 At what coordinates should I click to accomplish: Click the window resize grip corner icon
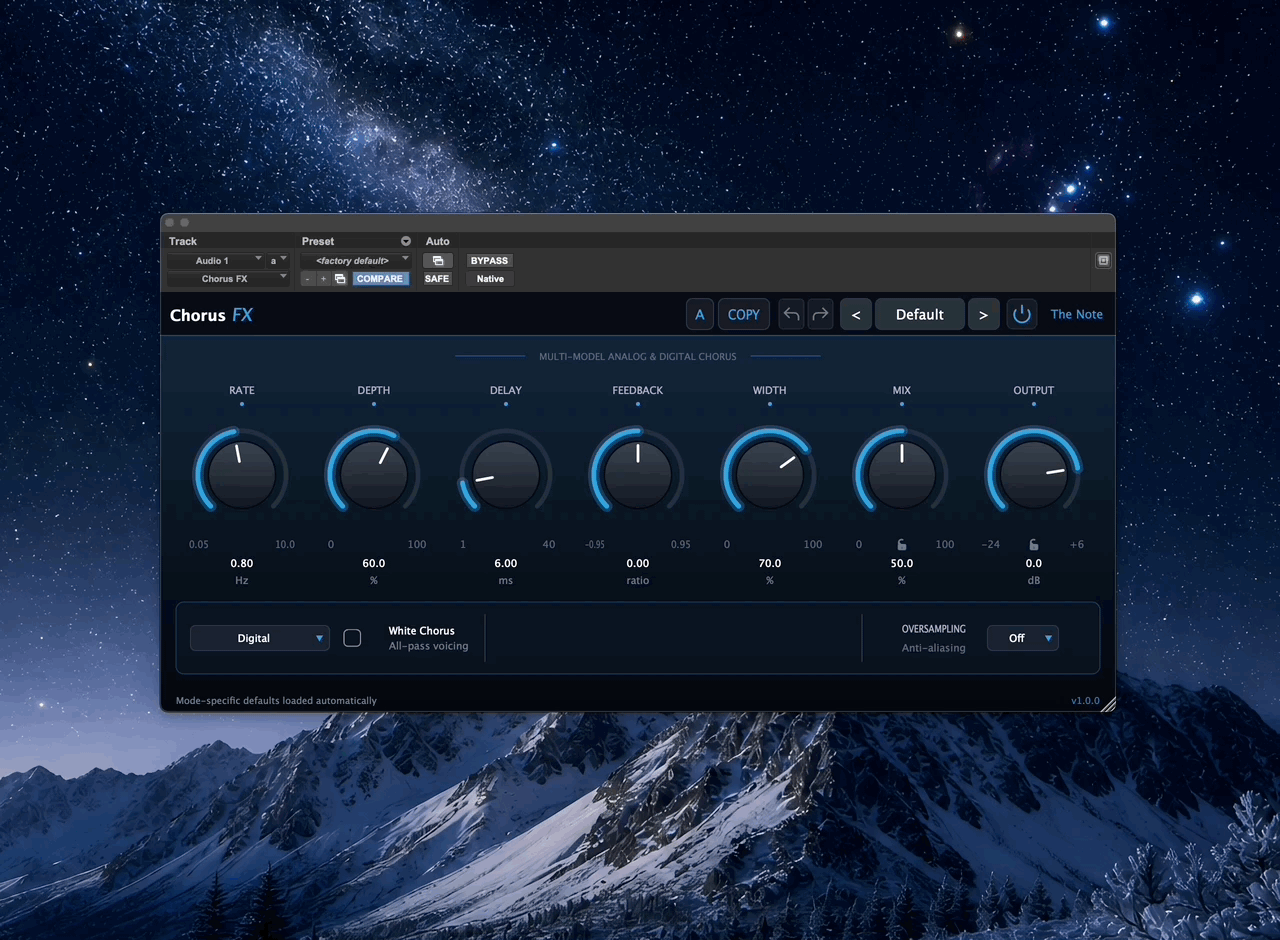pos(1108,704)
